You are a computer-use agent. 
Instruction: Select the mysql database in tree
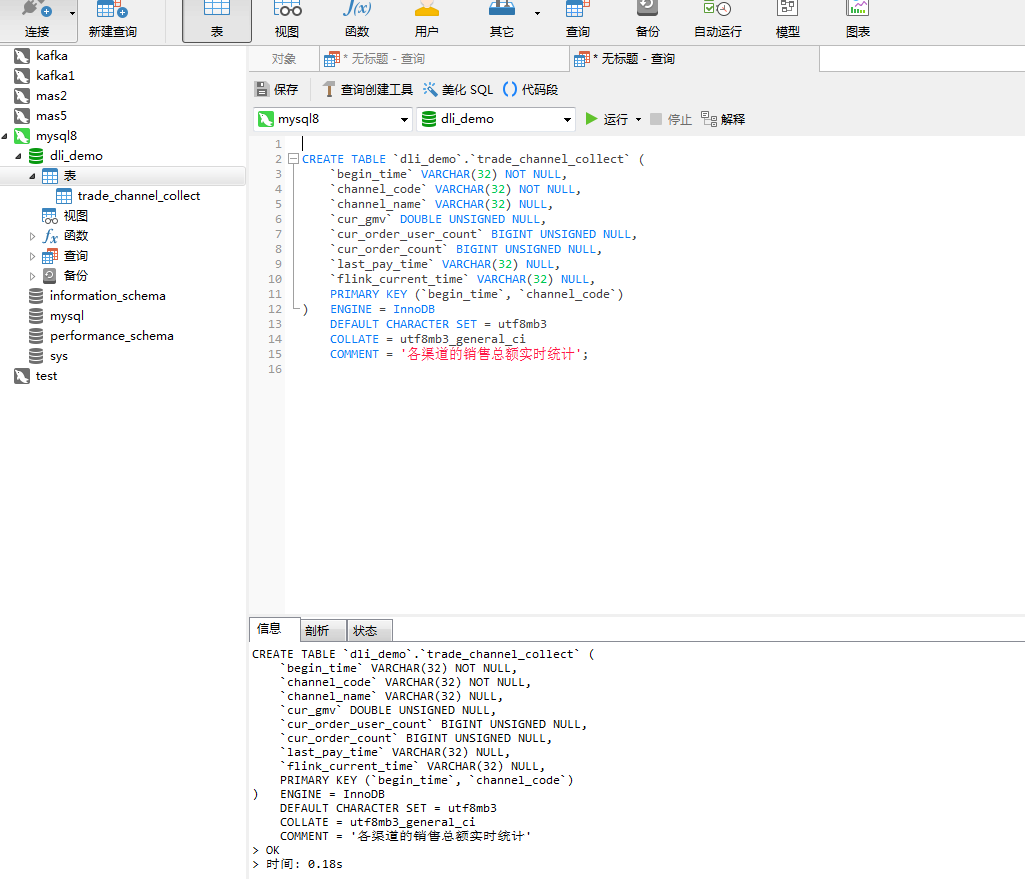coord(67,316)
